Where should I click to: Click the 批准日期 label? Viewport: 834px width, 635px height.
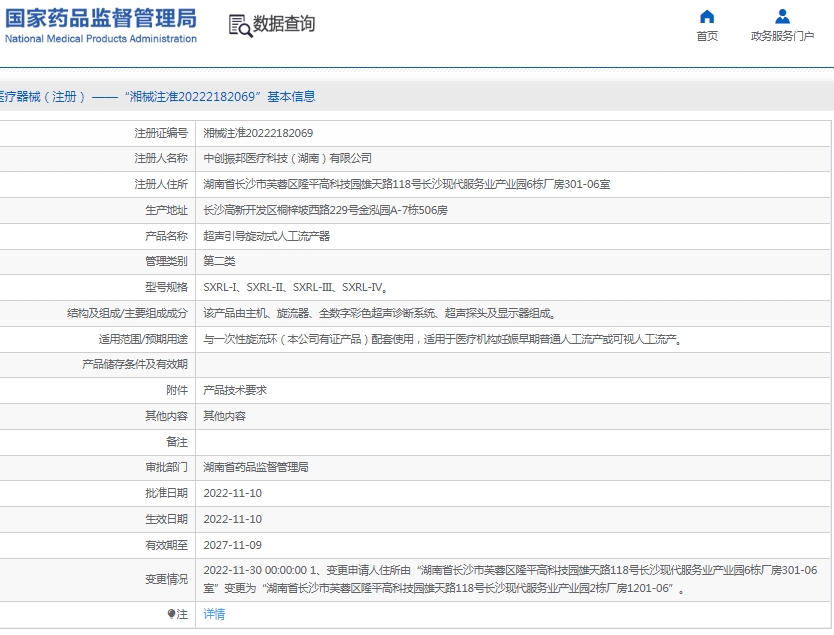point(166,493)
